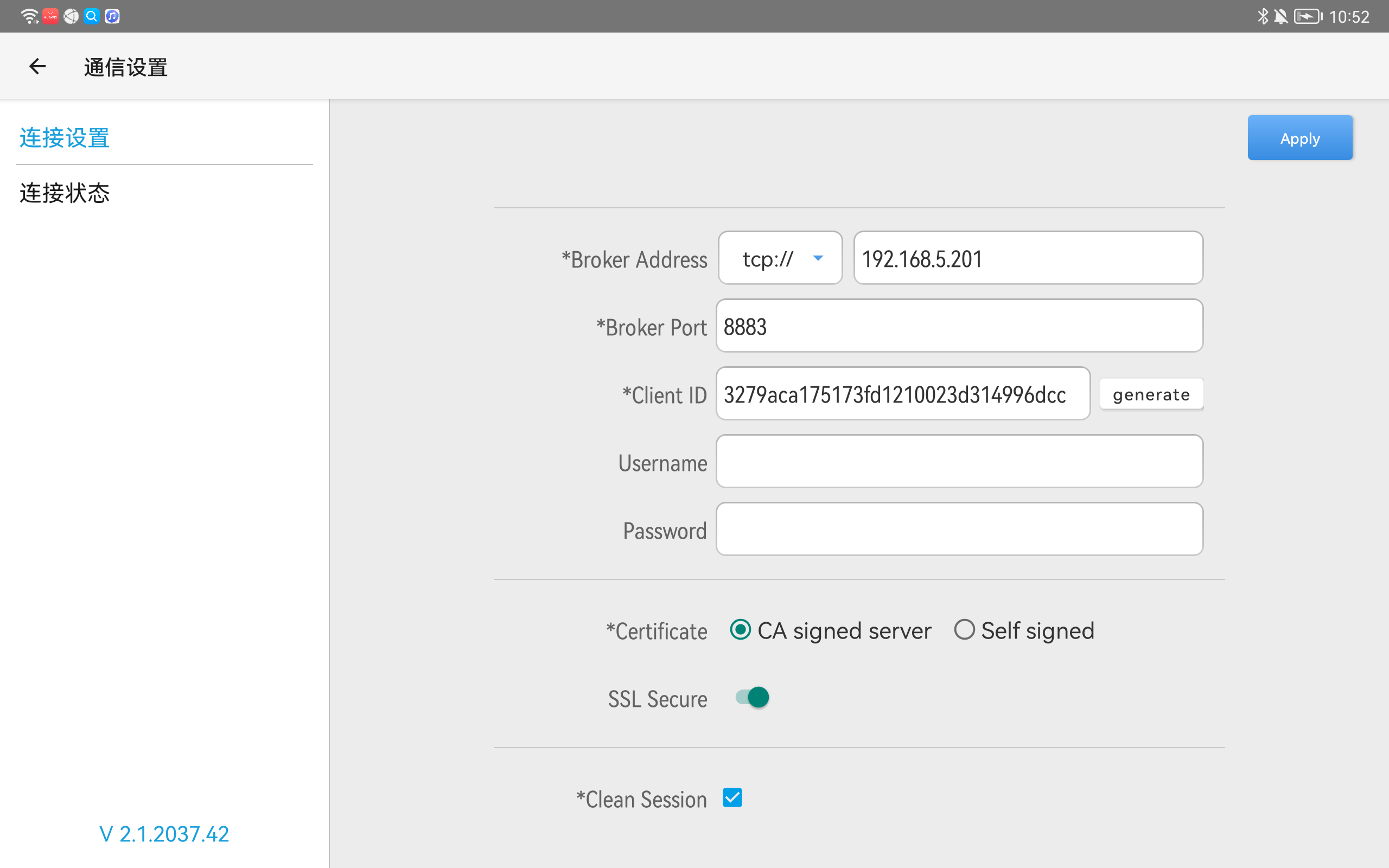Go back using the arrow icon
Image resolution: width=1389 pixels, height=868 pixels.
pos(38,67)
